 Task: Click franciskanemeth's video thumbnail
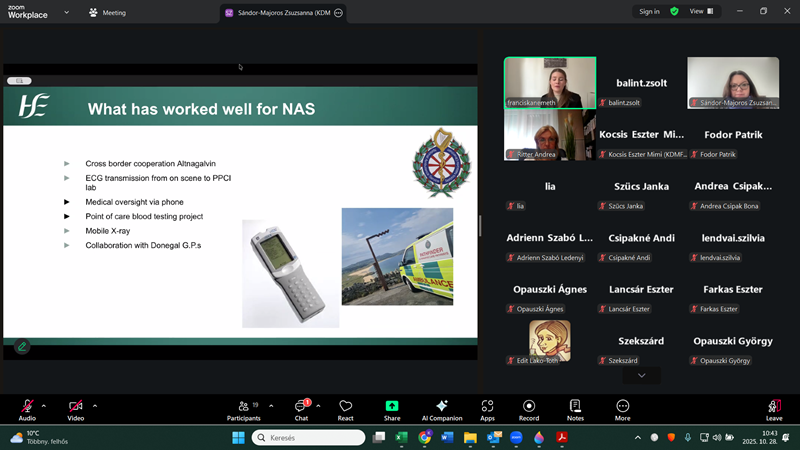[x=549, y=83]
